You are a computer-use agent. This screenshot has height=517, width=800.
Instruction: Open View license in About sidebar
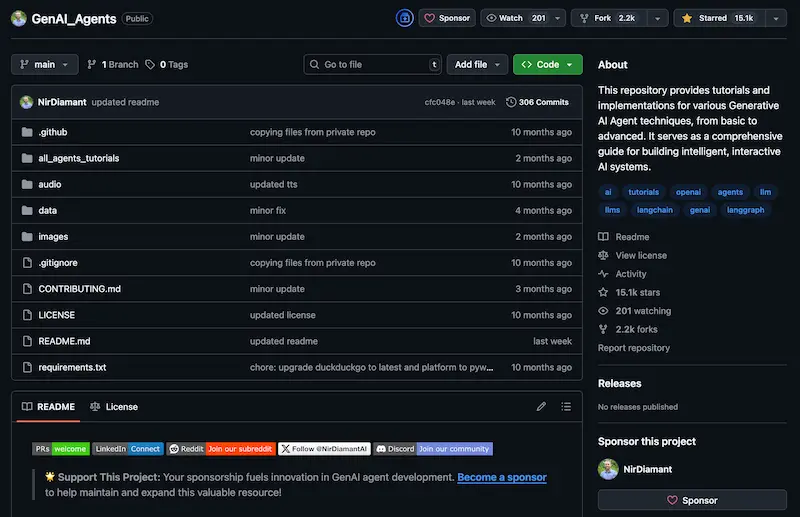click(x=633, y=255)
